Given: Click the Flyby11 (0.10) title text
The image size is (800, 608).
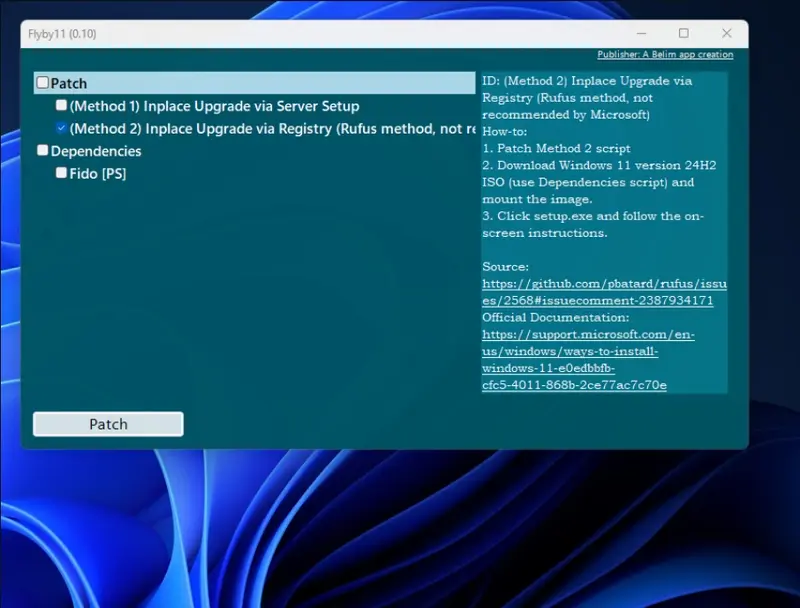Looking at the screenshot, I should tap(62, 34).
